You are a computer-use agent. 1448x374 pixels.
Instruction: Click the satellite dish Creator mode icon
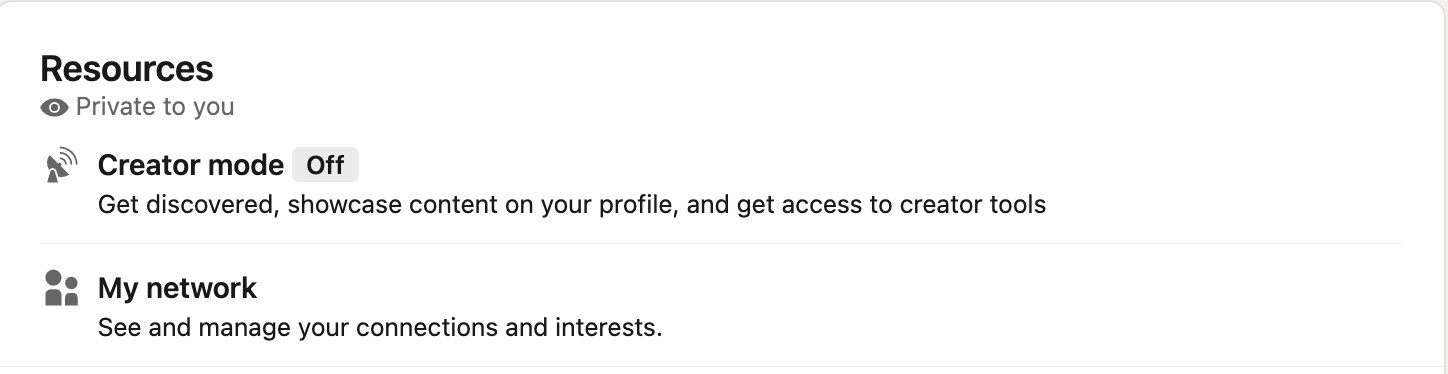tap(61, 165)
